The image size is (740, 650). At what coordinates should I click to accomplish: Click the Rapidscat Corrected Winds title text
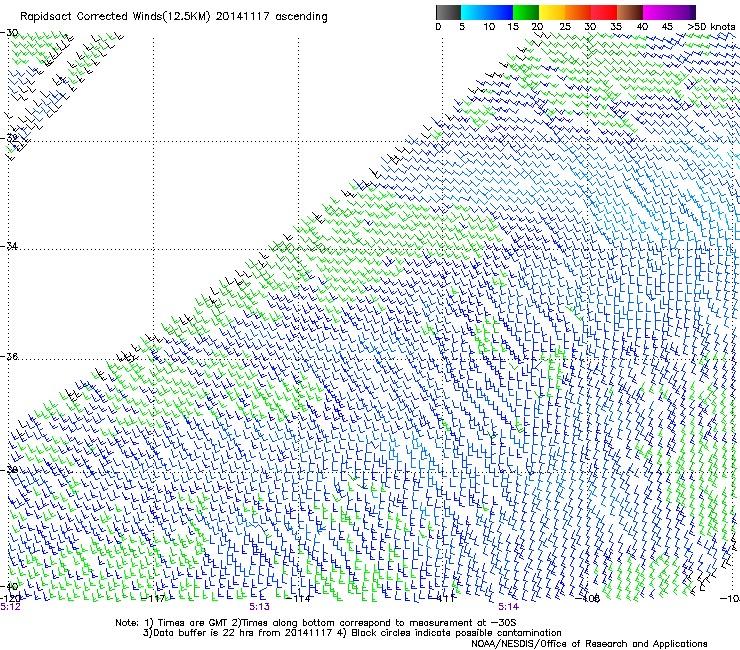(x=174, y=17)
